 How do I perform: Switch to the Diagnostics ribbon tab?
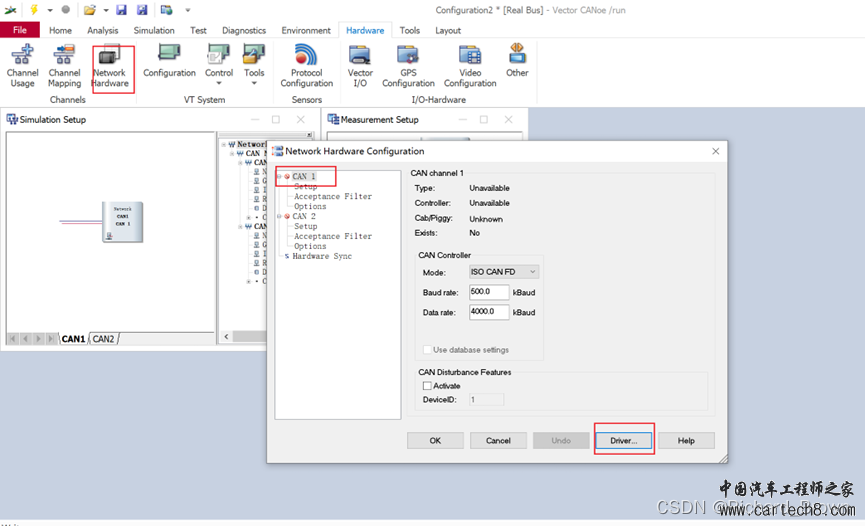(x=244, y=31)
